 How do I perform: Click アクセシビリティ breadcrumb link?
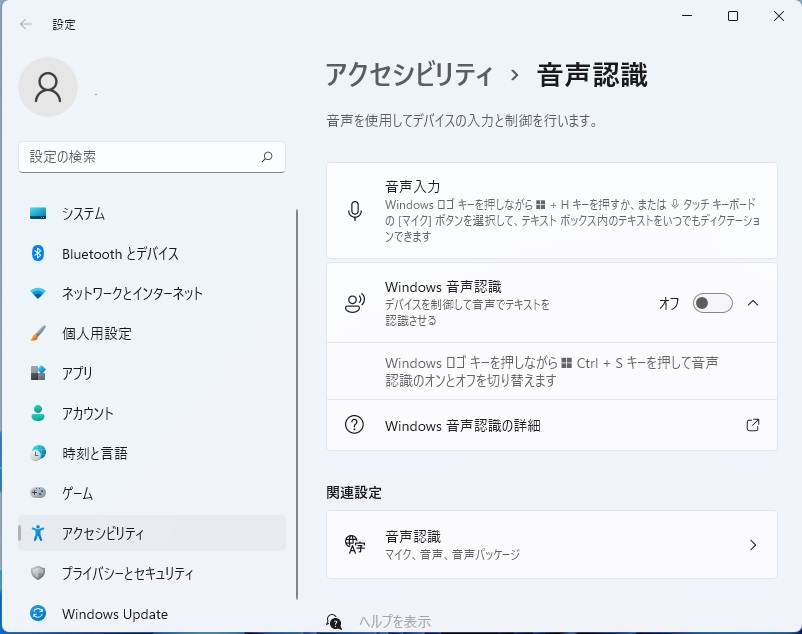[x=409, y=75]
